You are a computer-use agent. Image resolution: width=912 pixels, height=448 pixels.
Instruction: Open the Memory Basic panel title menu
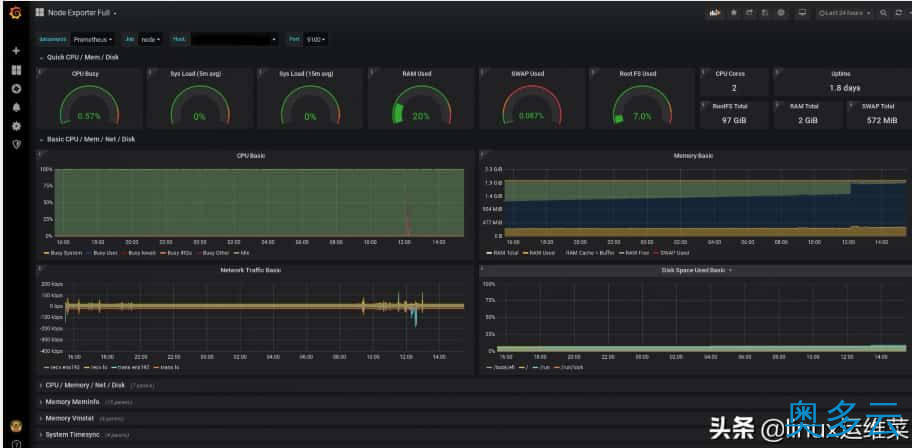coord(693,155)
